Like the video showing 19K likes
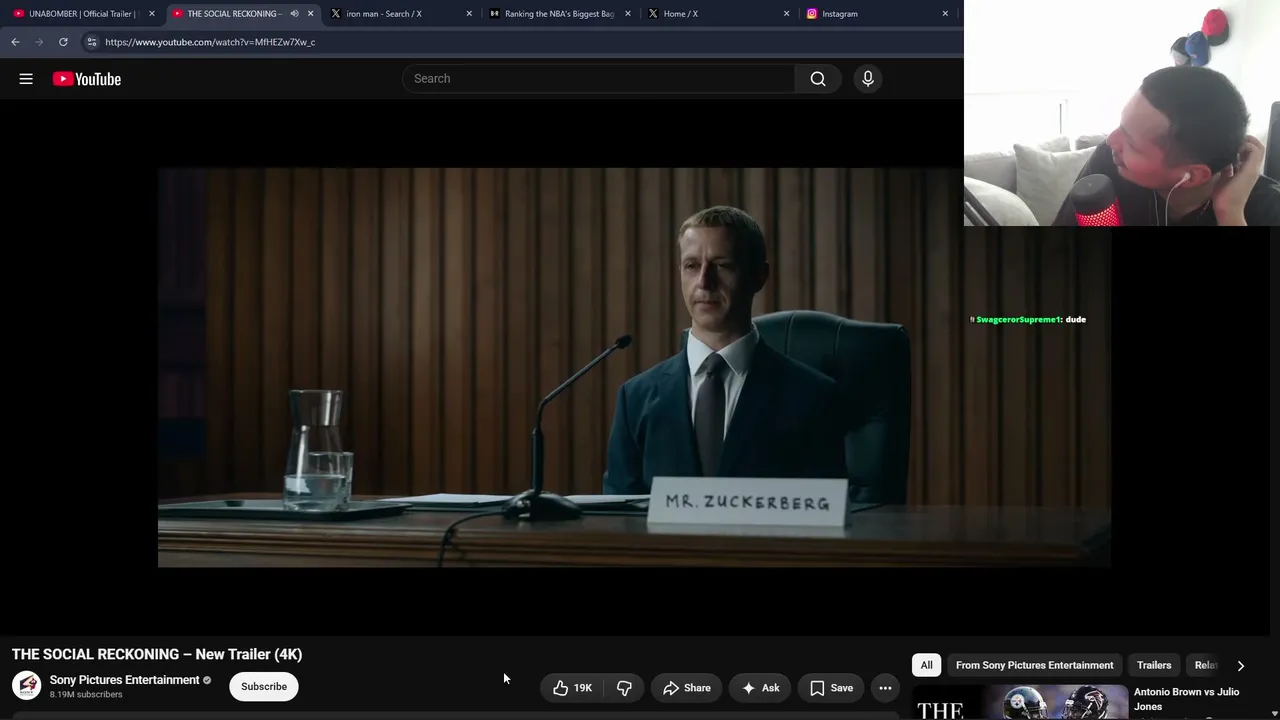This screenshot has width=1280, height=720. point(573,688)
